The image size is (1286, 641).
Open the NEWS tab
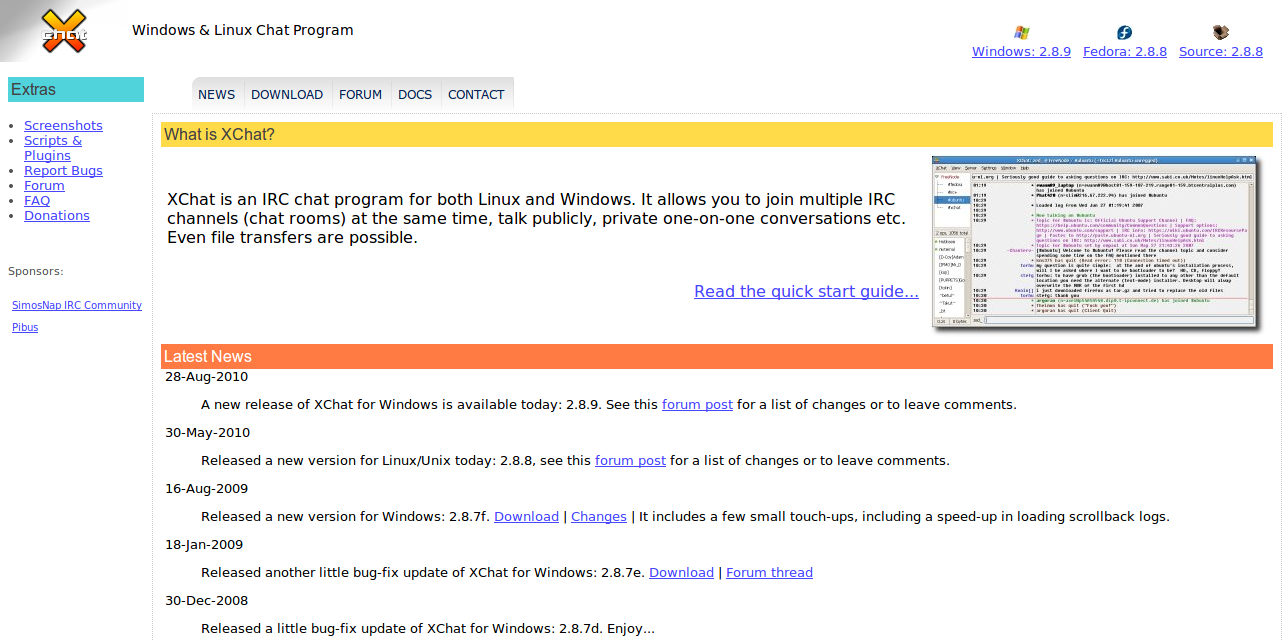tap(217, 94)
